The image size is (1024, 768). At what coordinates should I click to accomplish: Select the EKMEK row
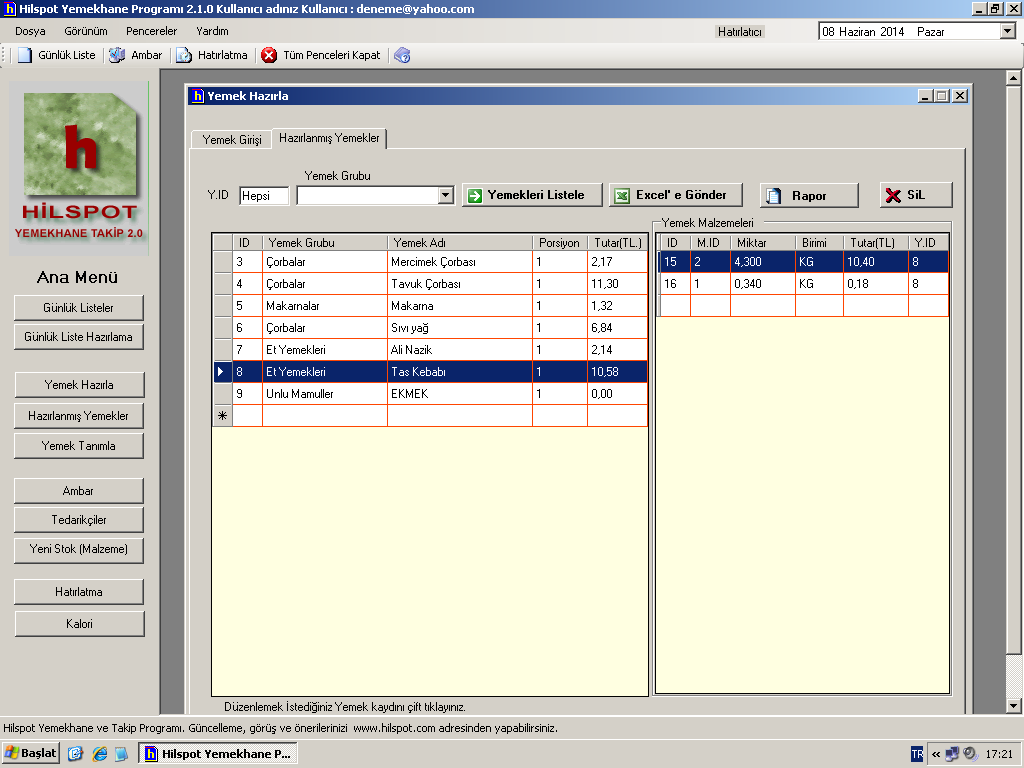430,394
